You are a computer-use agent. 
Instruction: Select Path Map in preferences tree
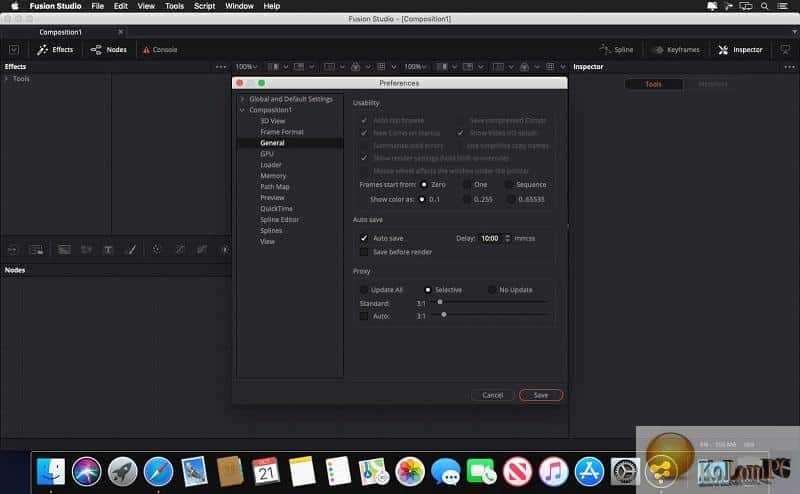(274, 187)
